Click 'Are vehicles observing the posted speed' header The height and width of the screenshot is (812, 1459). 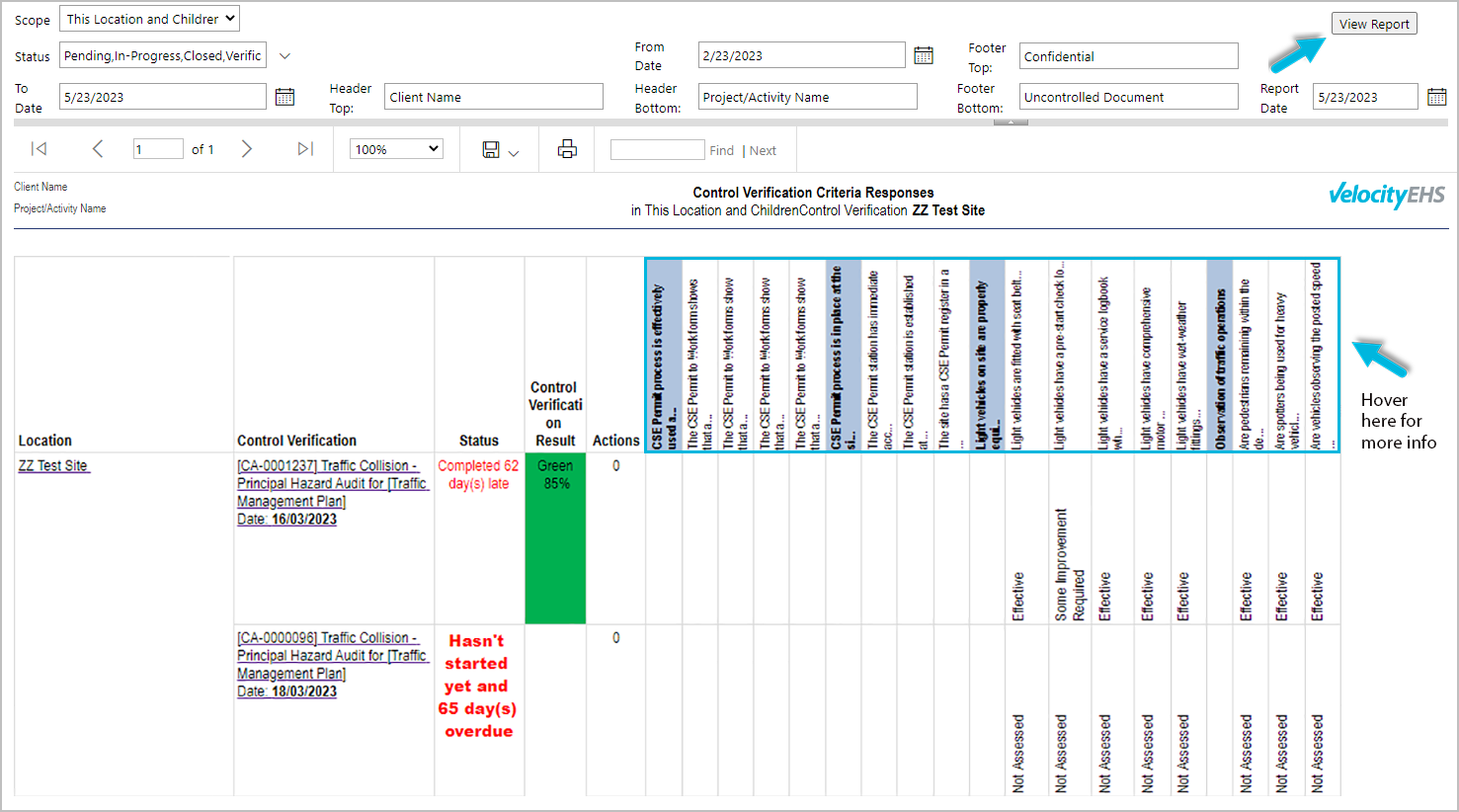click(x=1322, y=356)
